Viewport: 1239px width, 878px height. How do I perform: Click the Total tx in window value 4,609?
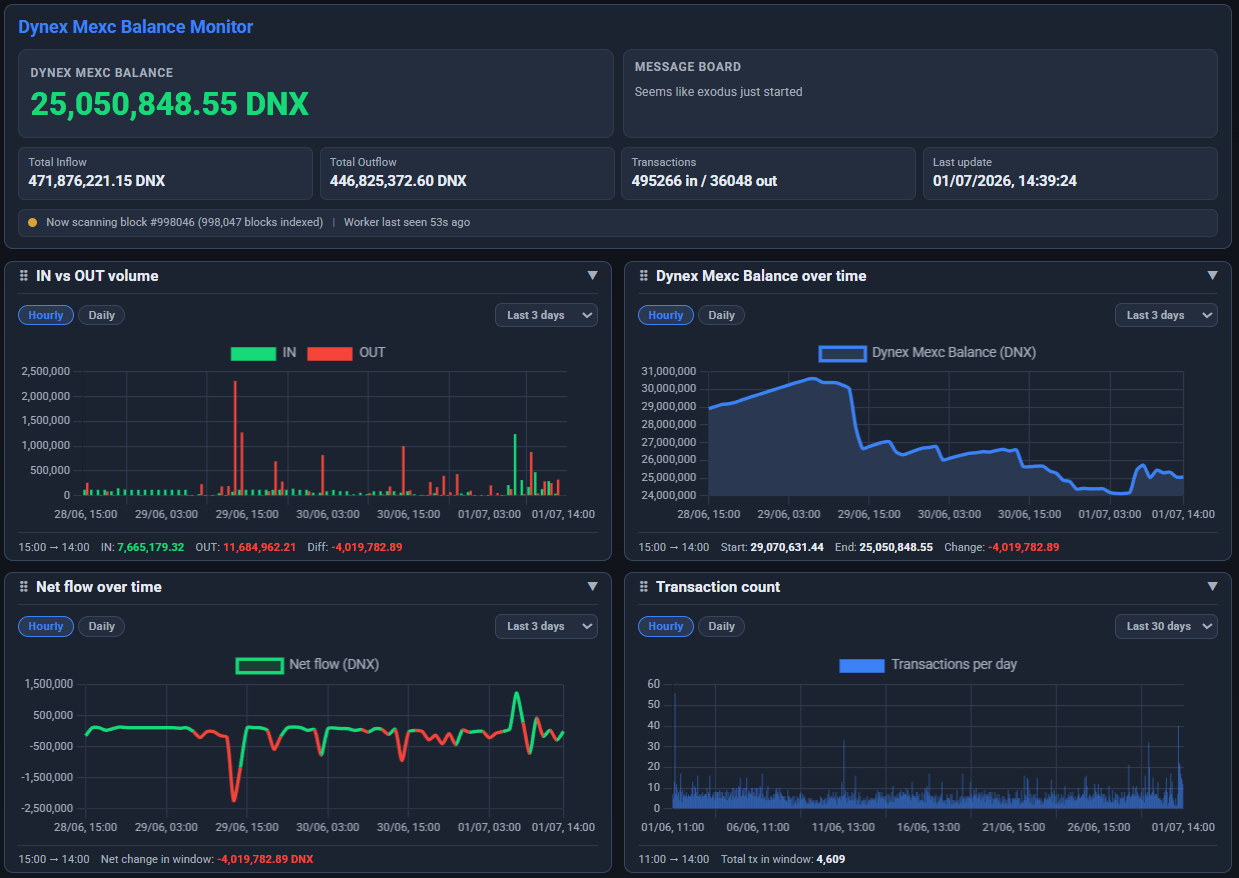tap(832, 859)
